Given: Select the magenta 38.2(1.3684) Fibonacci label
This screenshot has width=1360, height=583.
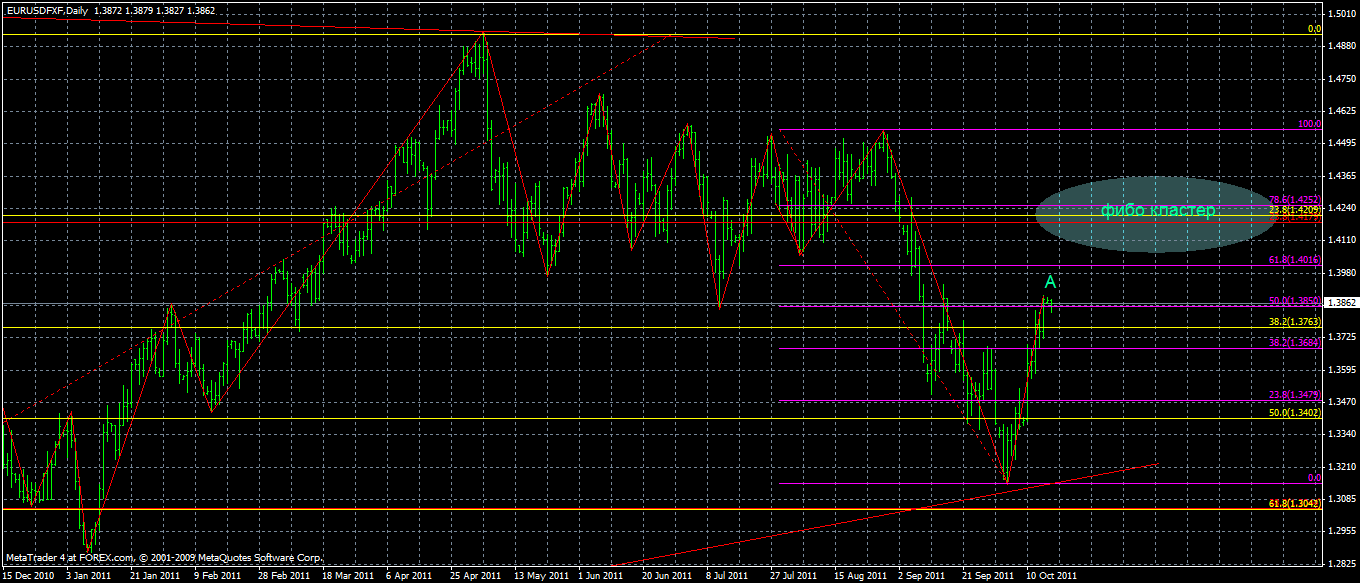Looking at the screenshot, I should coord(1295,342).
